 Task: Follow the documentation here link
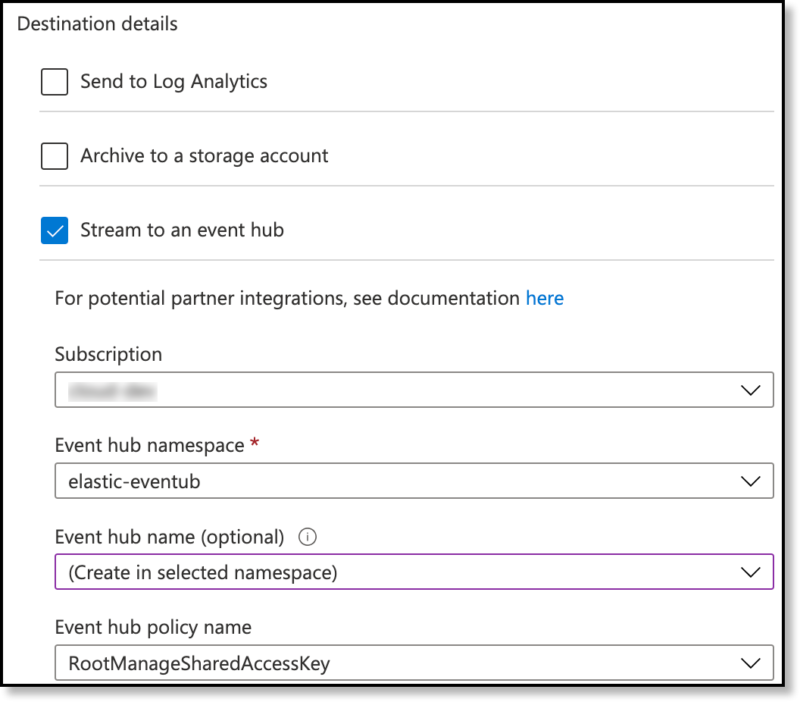tap(545, 298)
